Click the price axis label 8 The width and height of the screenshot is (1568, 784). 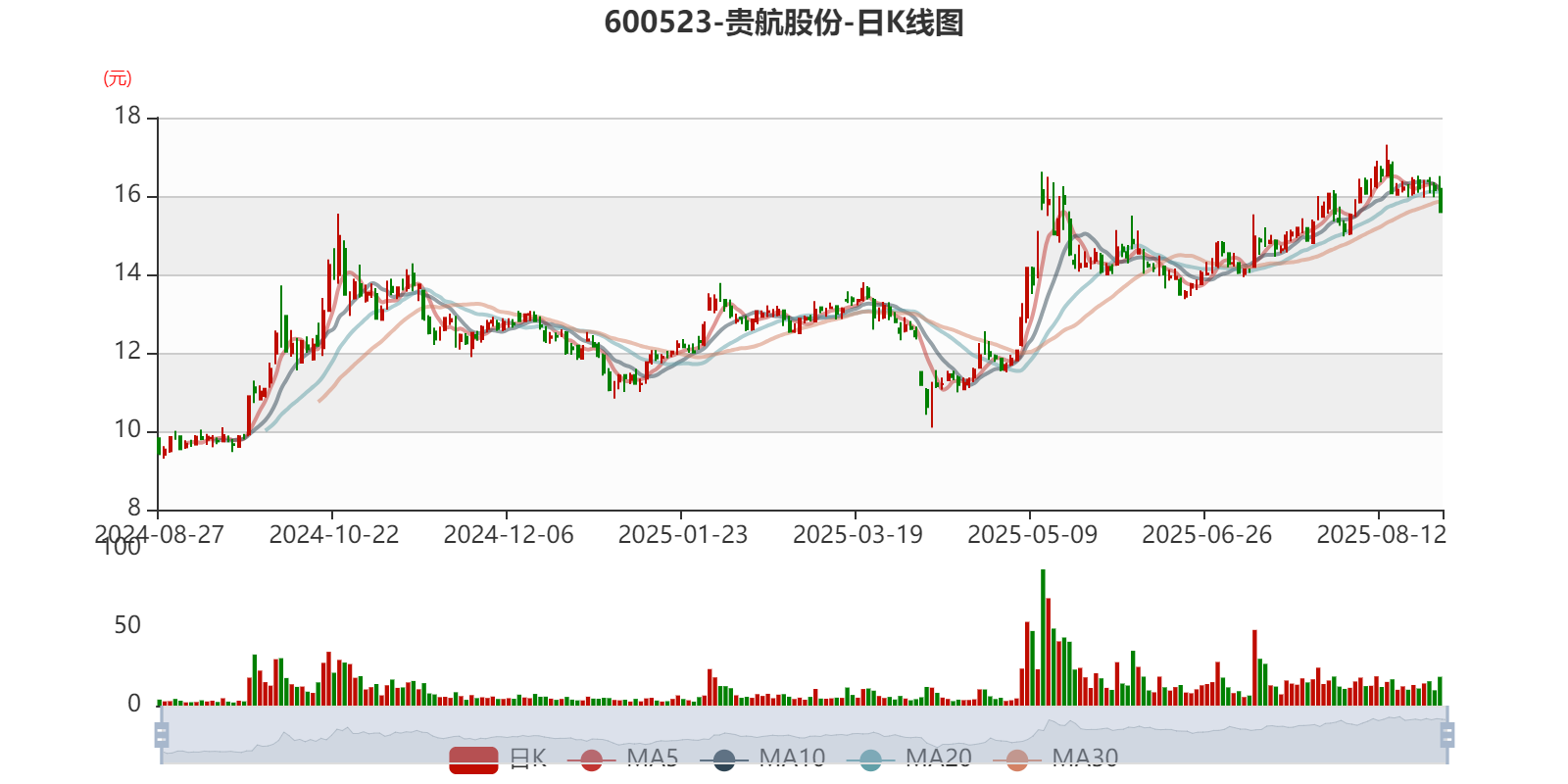(x=134, y=509)
